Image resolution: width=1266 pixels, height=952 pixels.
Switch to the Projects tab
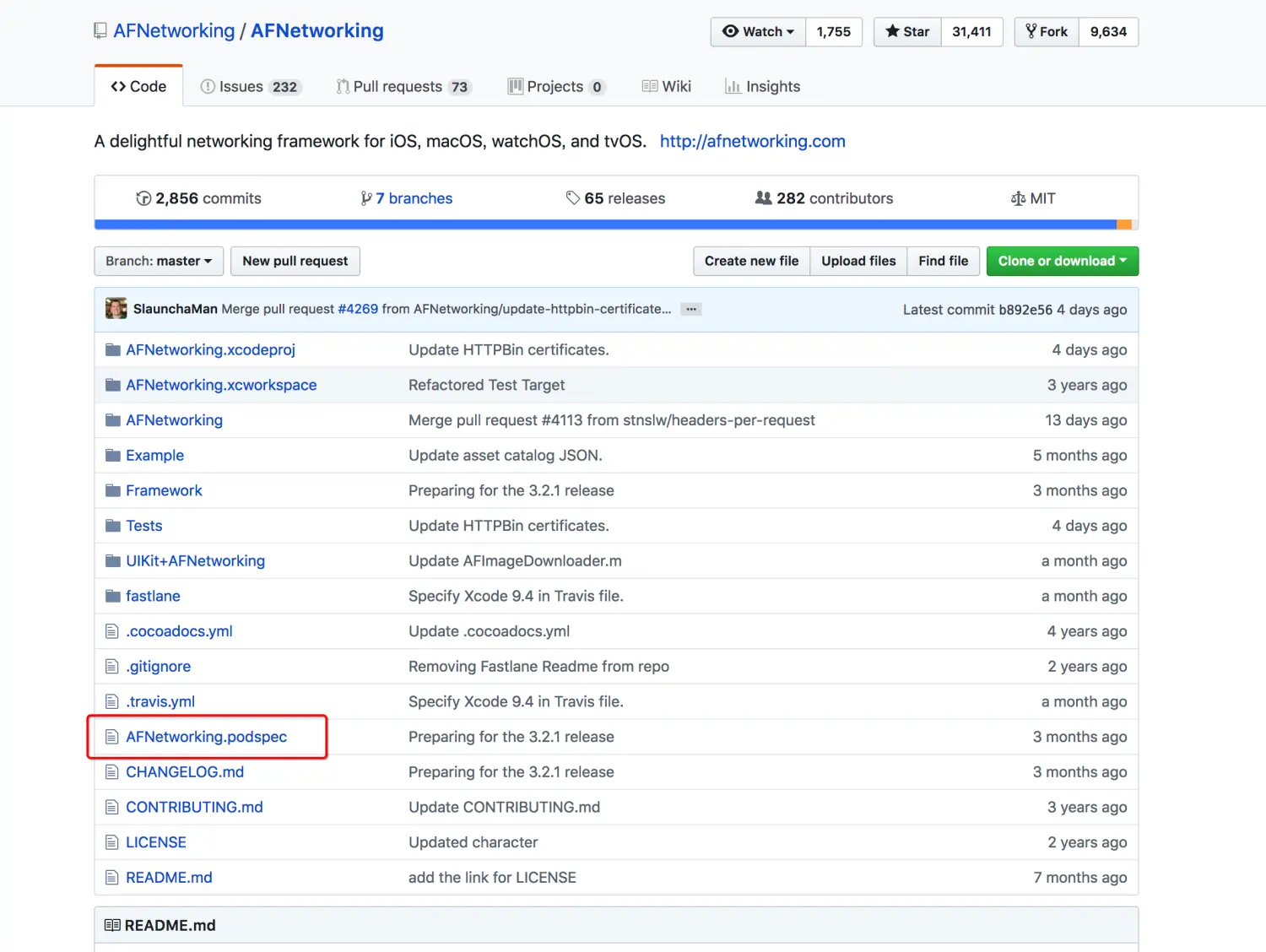coord(556,86)
